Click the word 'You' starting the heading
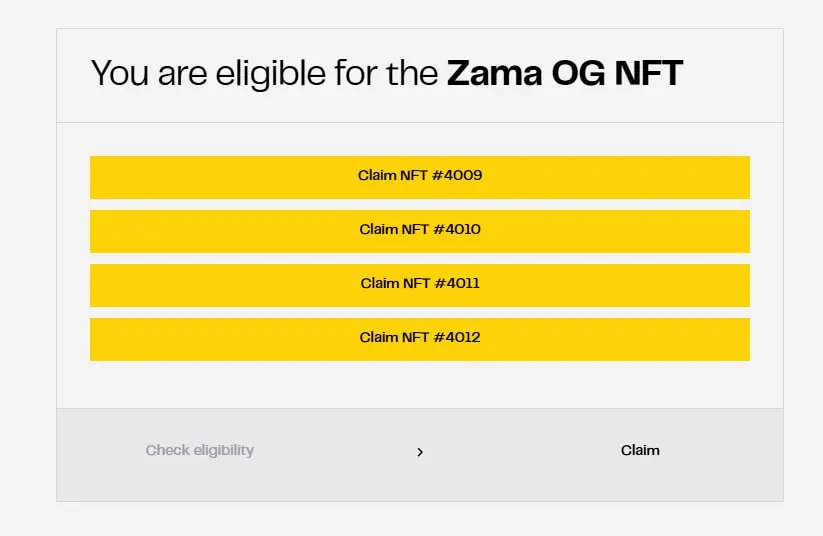Screen dimensions: 823x536 click(x=119, y=74)
